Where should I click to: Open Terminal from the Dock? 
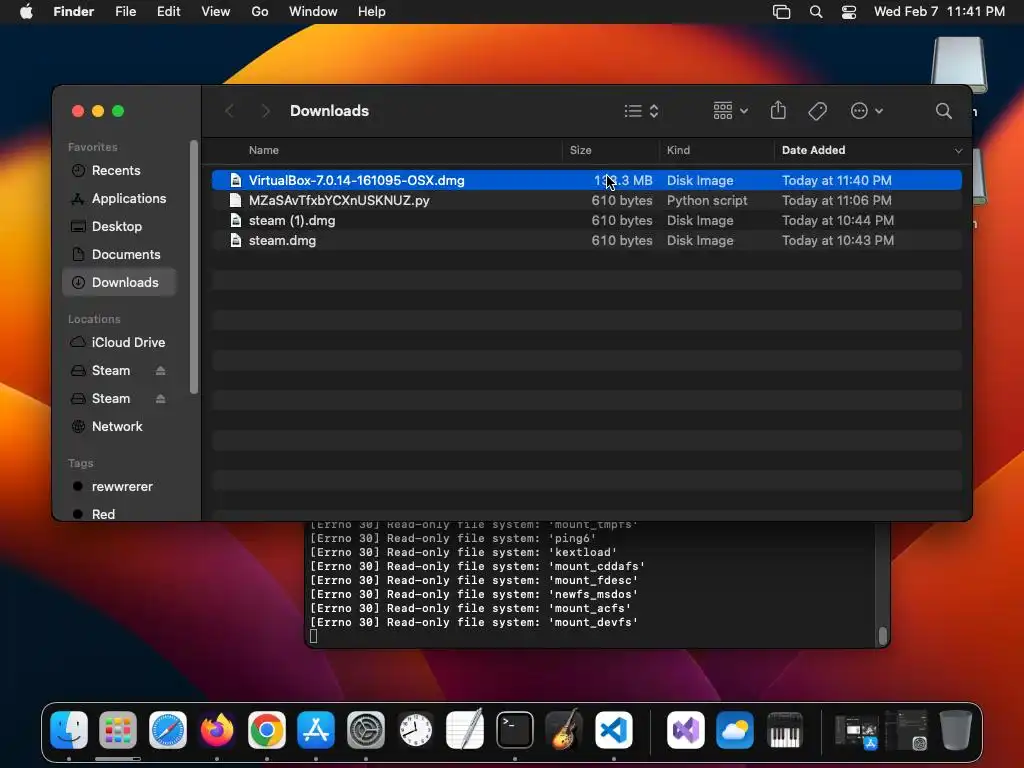click(x=515, y=729)
